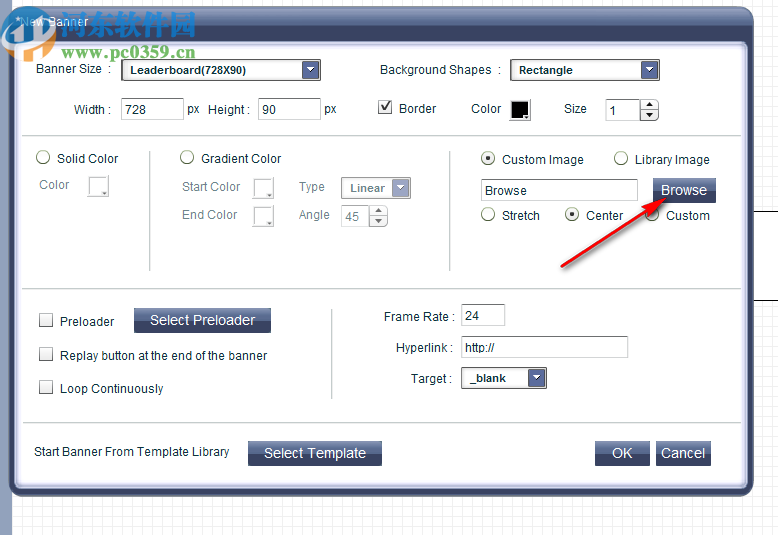The image size is (778, 535).
Task: Select the Library Image radio button
Action: pyautogui.click(x=621, y=159)
